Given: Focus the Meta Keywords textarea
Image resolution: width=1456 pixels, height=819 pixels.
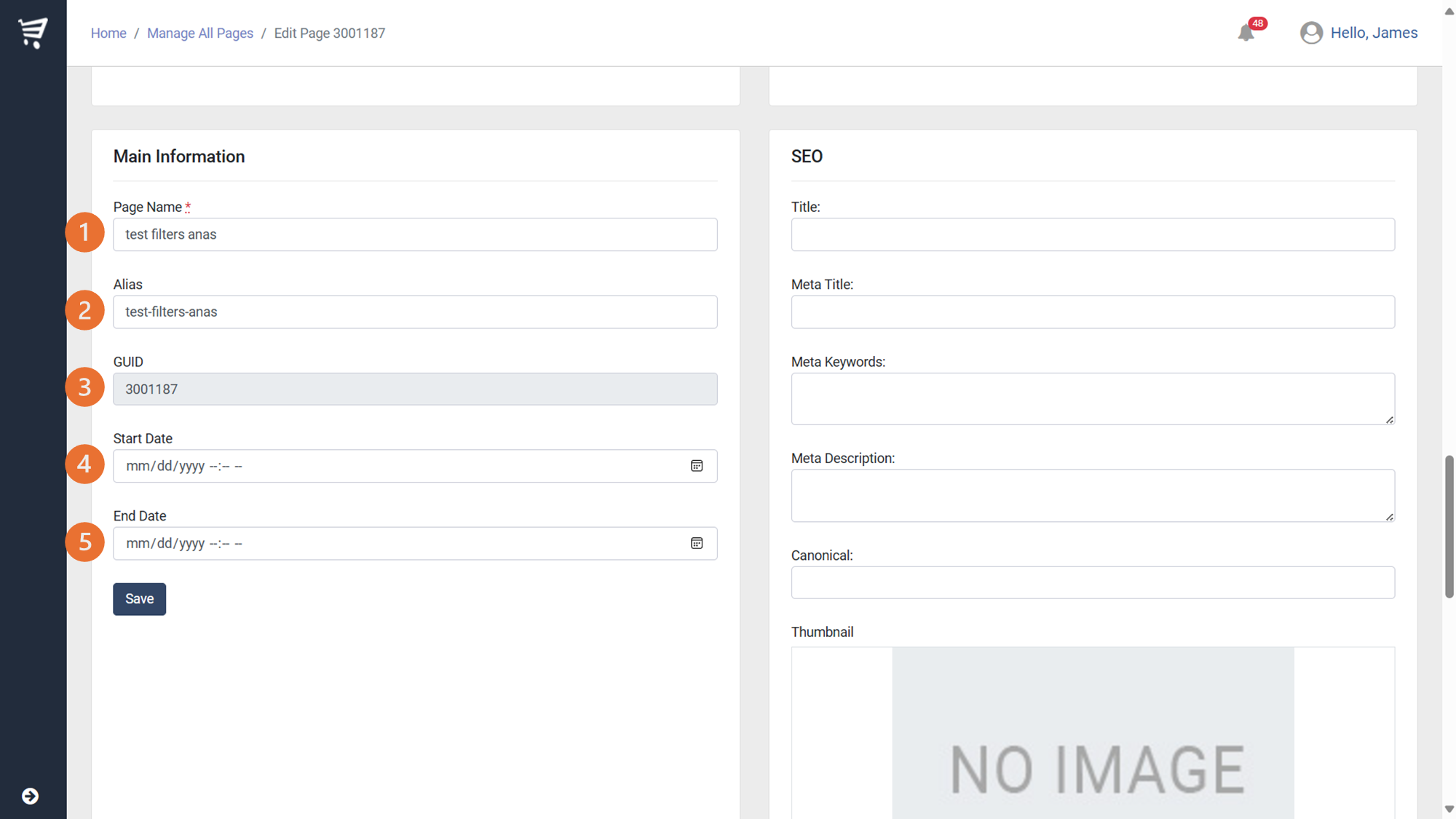Looking at the screenshot, I should pos(1092,398).
